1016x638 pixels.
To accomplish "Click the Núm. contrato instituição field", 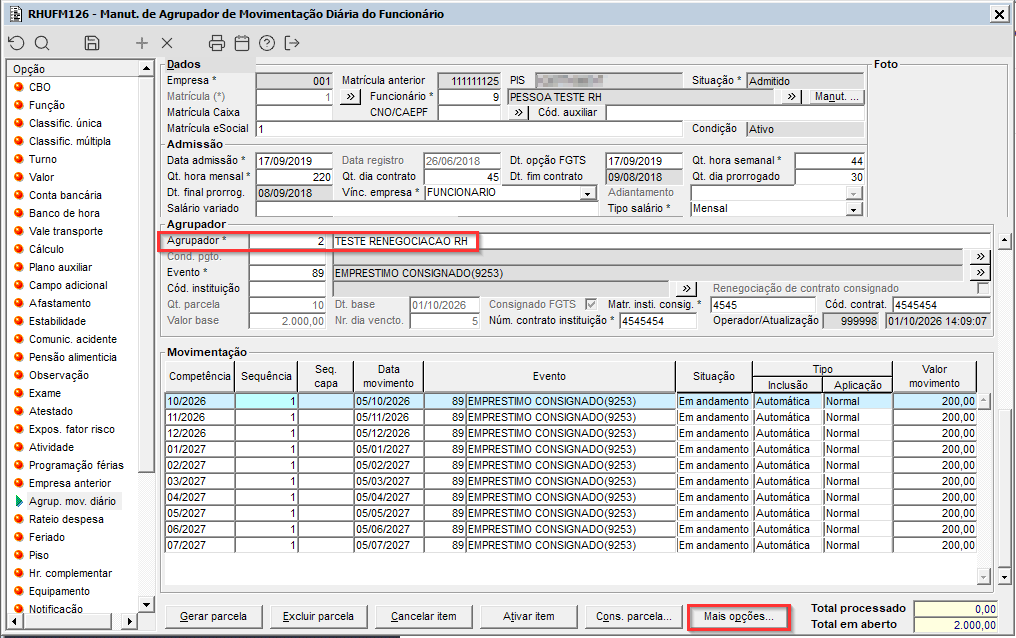I will pyautogui.click(x=658, y=321).
